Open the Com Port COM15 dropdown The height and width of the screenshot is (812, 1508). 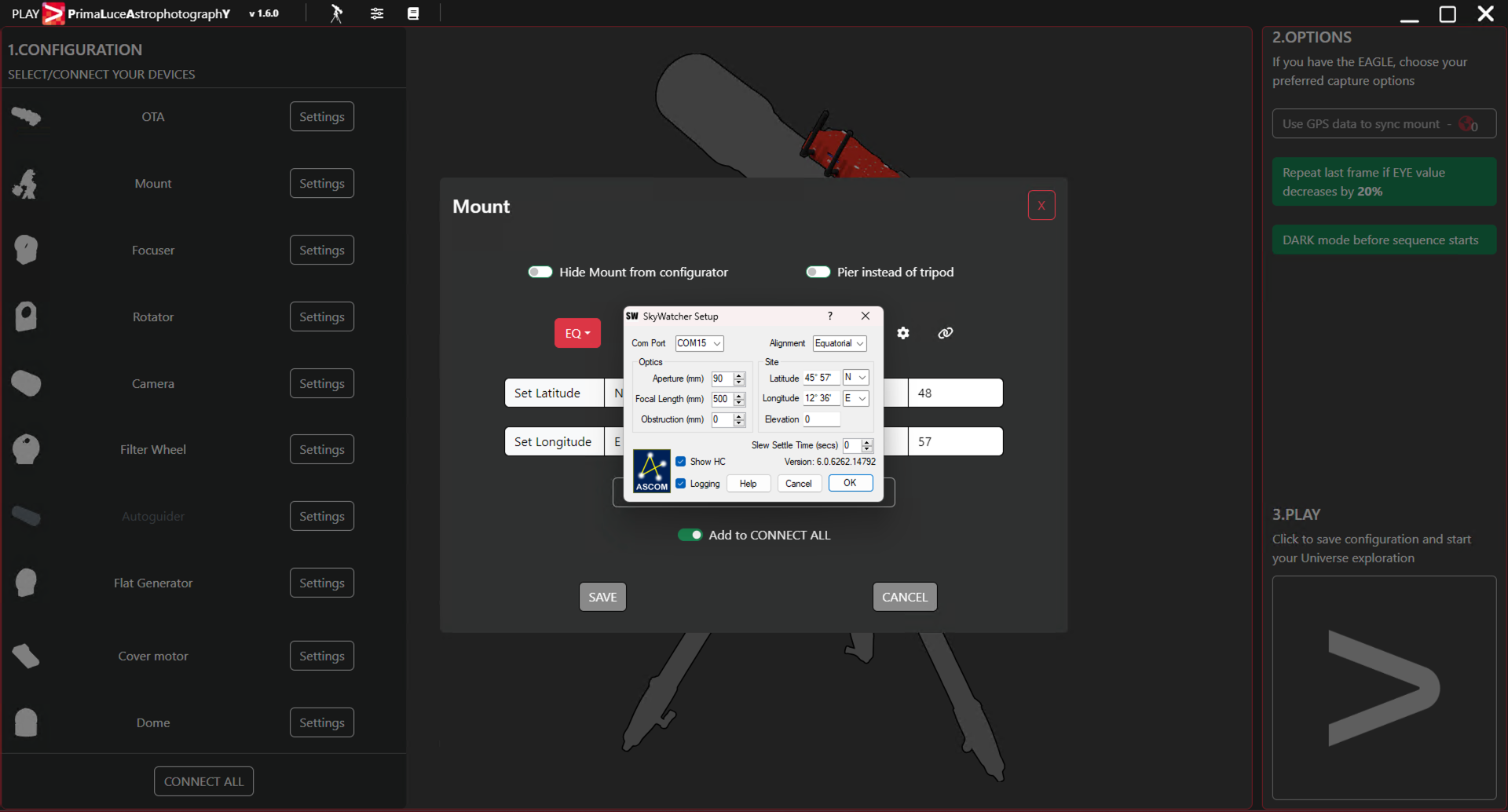point(699,343)
